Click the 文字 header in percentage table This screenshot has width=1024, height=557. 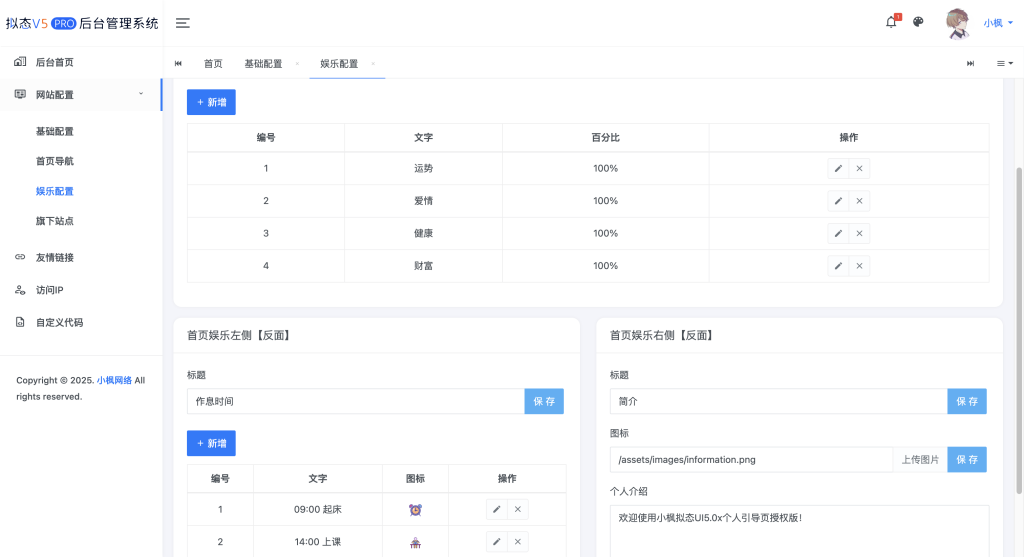coord(423,138)
